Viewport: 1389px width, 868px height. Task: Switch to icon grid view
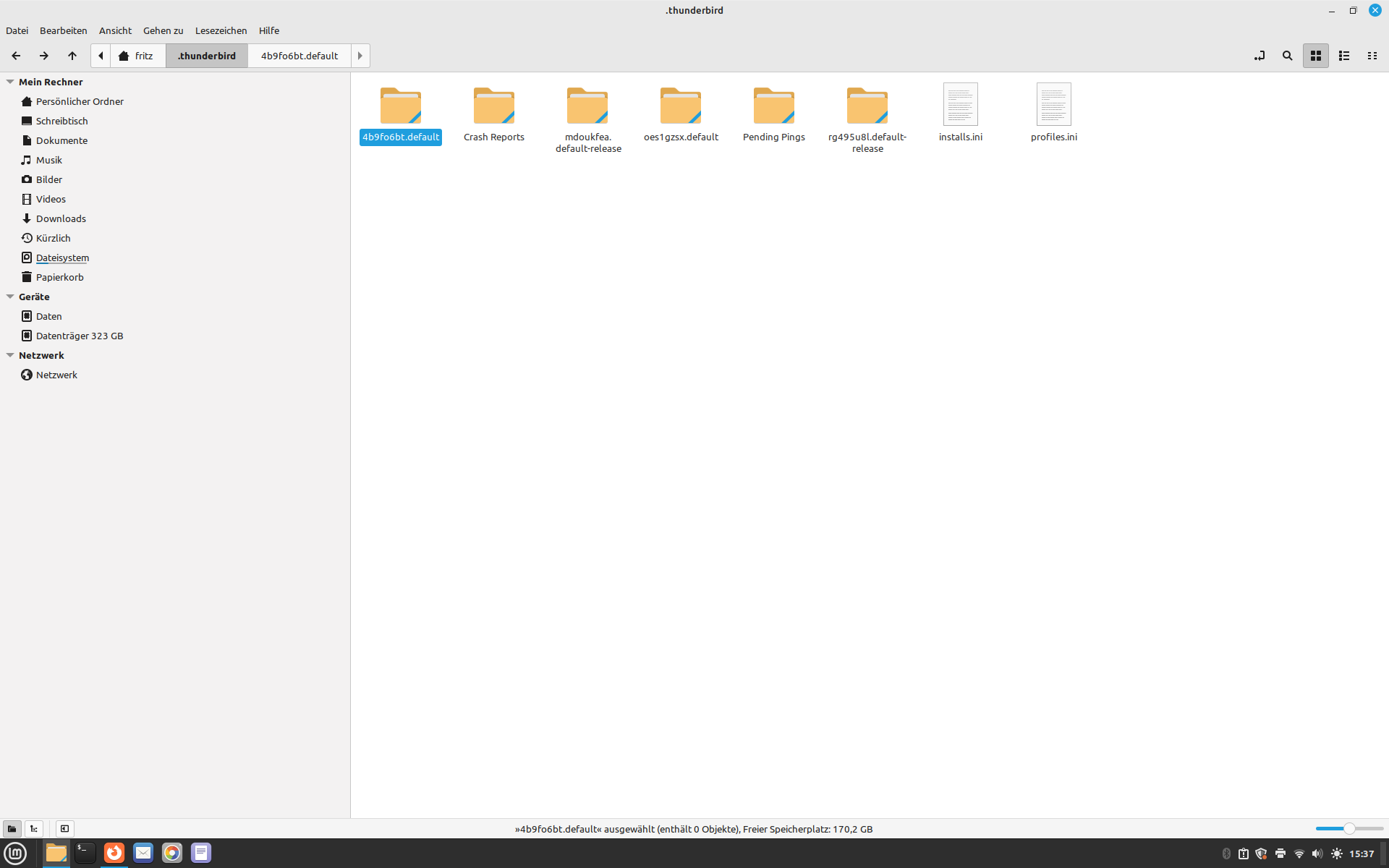pyautogui.click(x=1315, y=56)
